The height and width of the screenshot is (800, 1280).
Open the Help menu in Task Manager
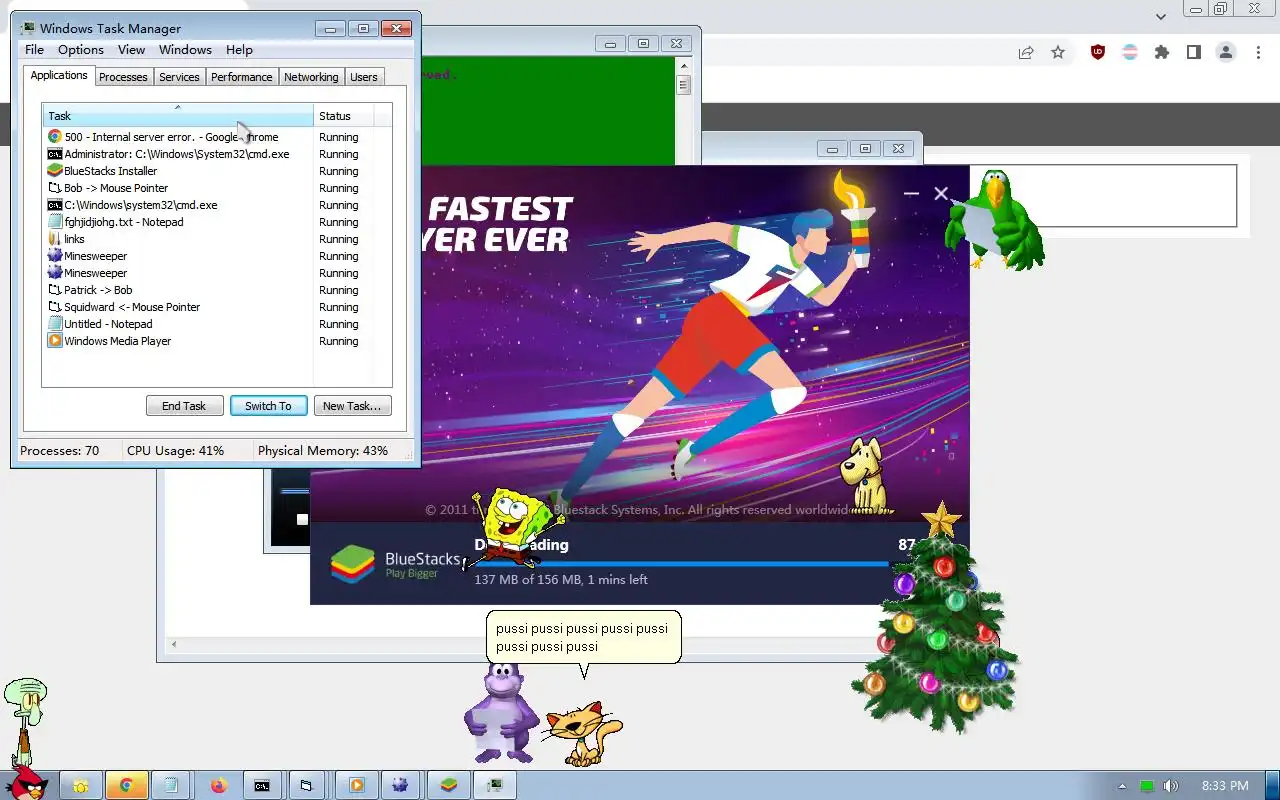239,50
